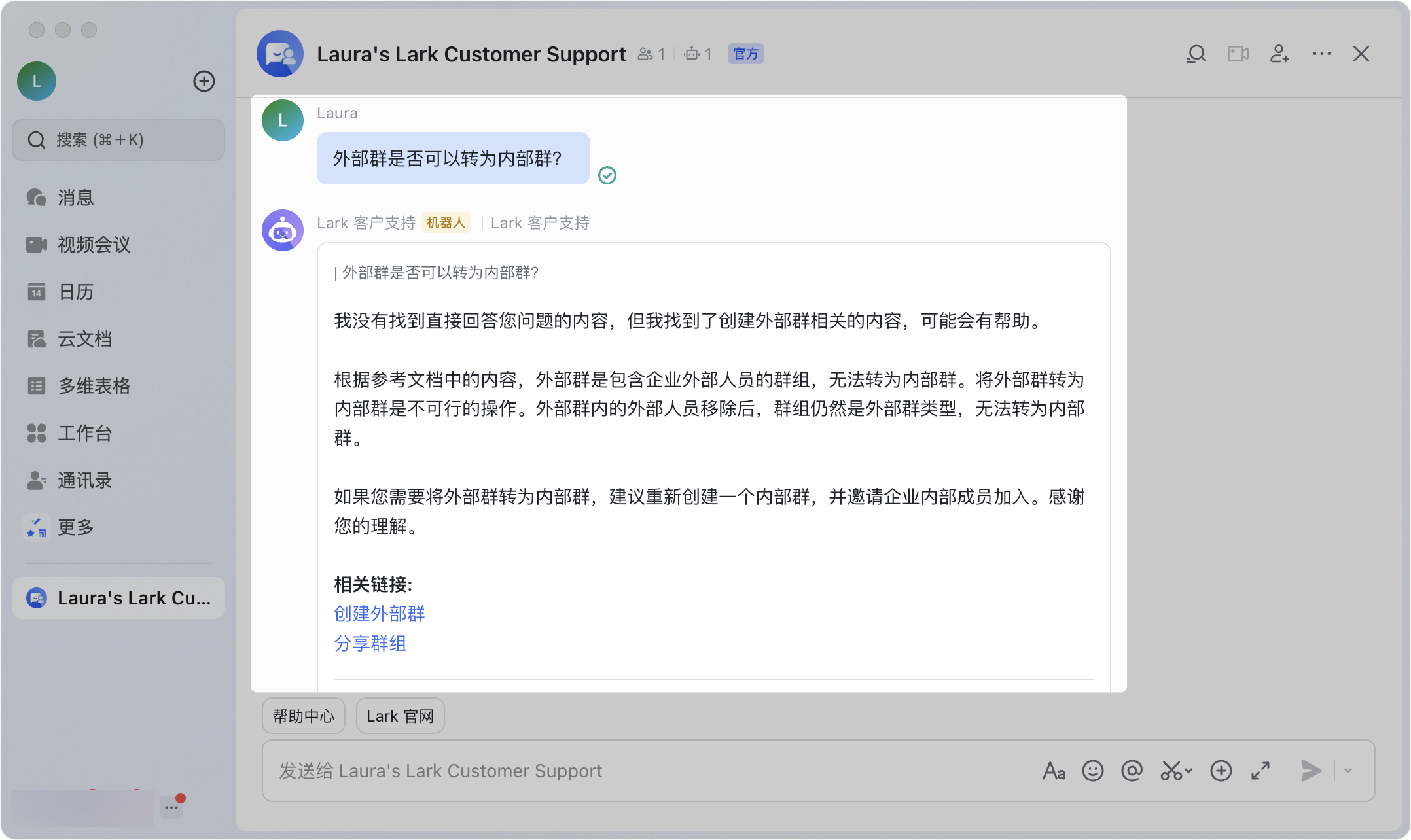Open the 创建外部群 link
The width and height of the screenshot is (1411, 840).
[x=380, y=614]
